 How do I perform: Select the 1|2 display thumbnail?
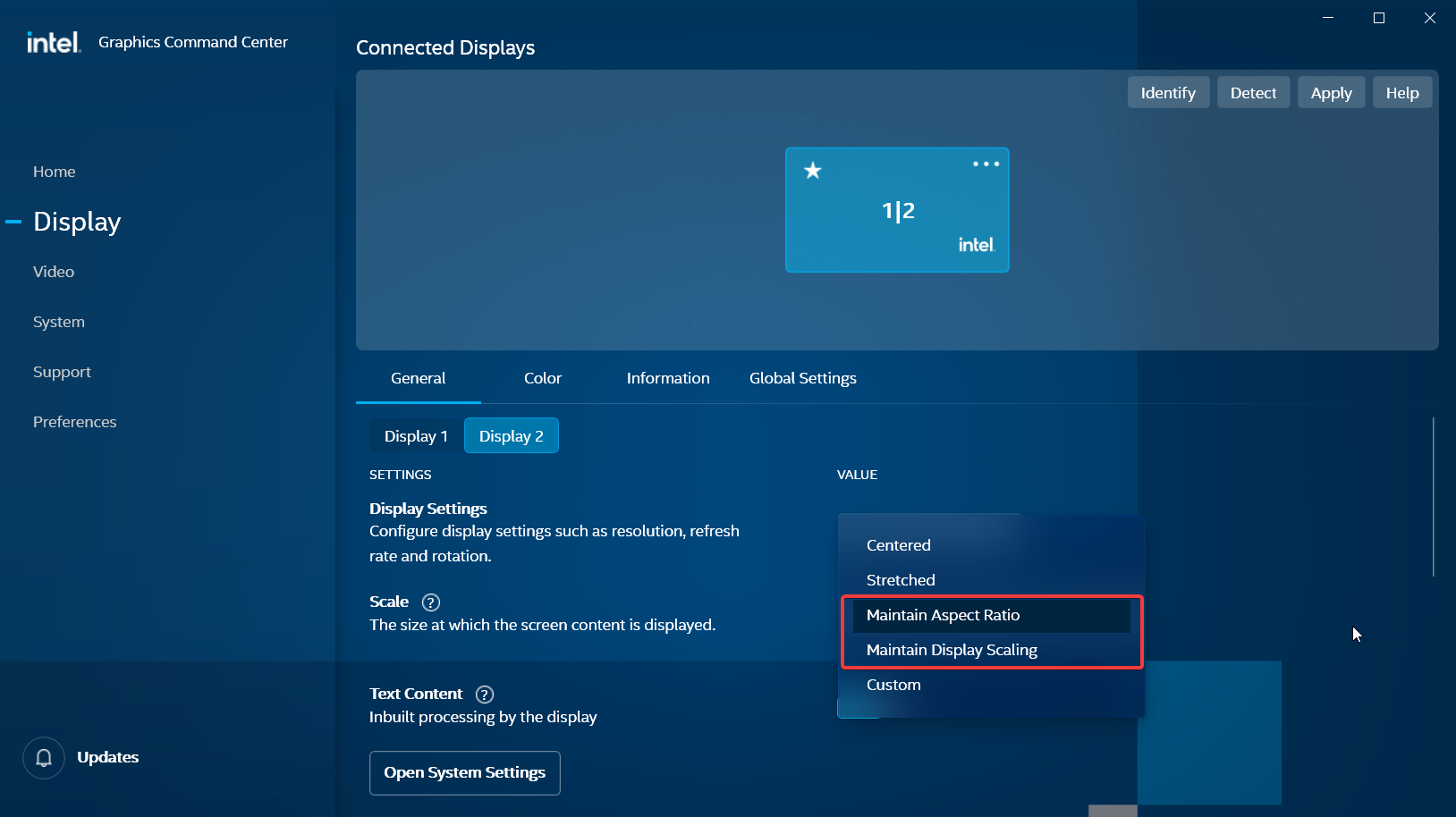pyautogui.click(x=897, y=210)
